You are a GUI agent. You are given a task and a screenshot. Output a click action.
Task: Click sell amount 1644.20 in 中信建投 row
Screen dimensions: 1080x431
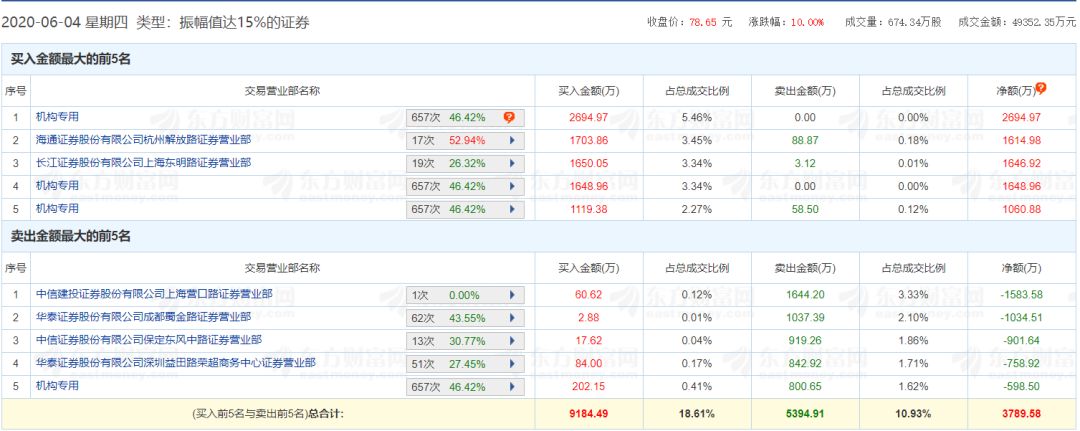click(804, 295)
